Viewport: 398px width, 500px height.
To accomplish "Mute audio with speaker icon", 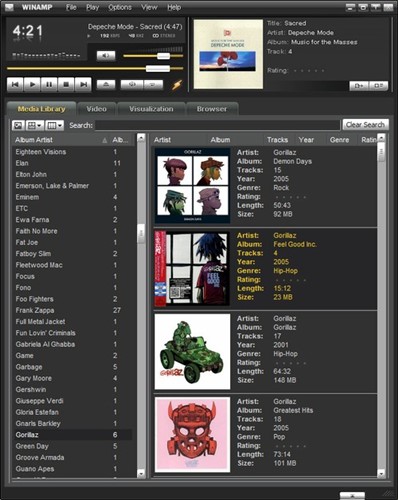I will (106, 56).
